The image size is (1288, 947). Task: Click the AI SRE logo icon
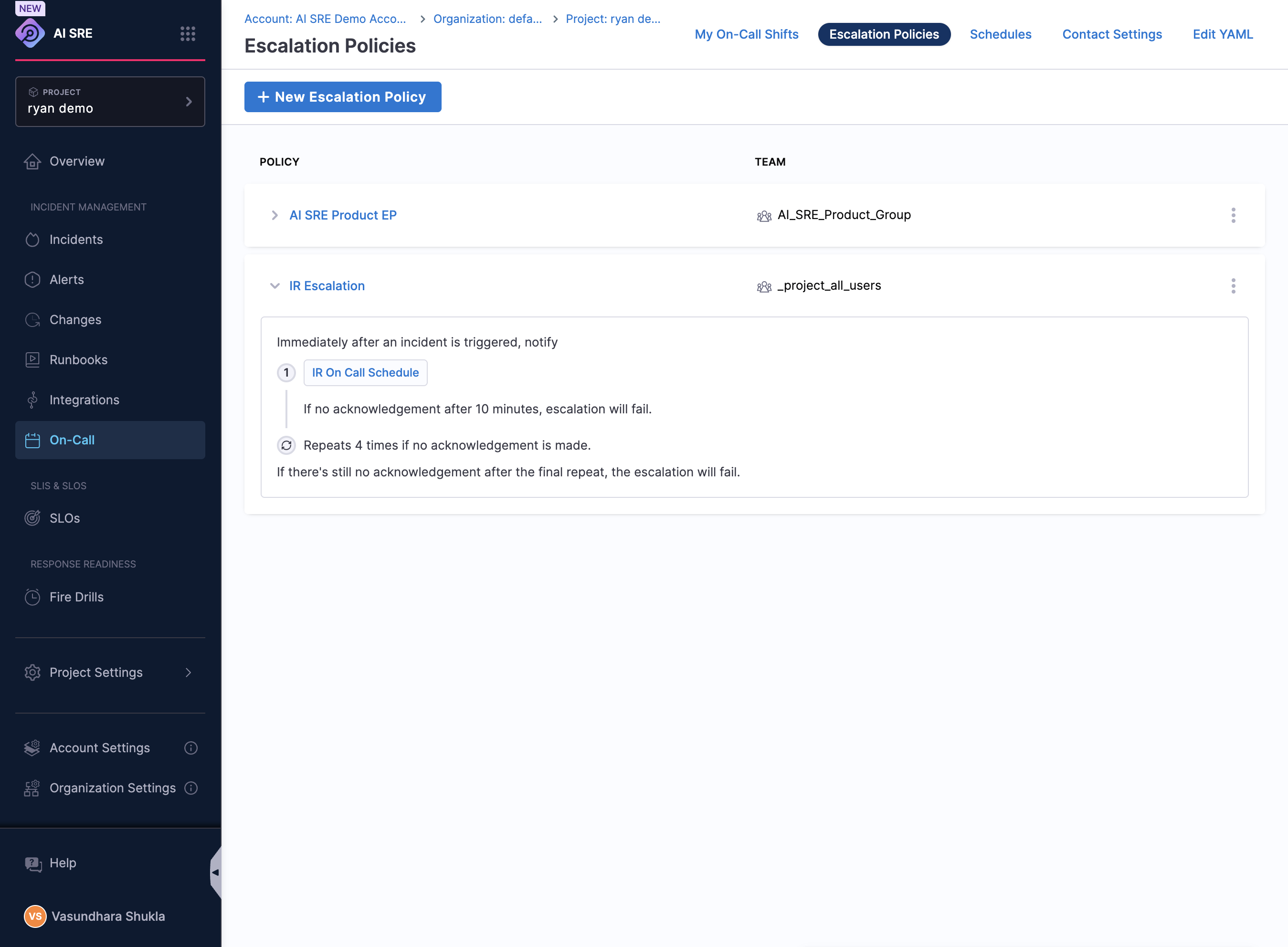click(x=30, y=33)
